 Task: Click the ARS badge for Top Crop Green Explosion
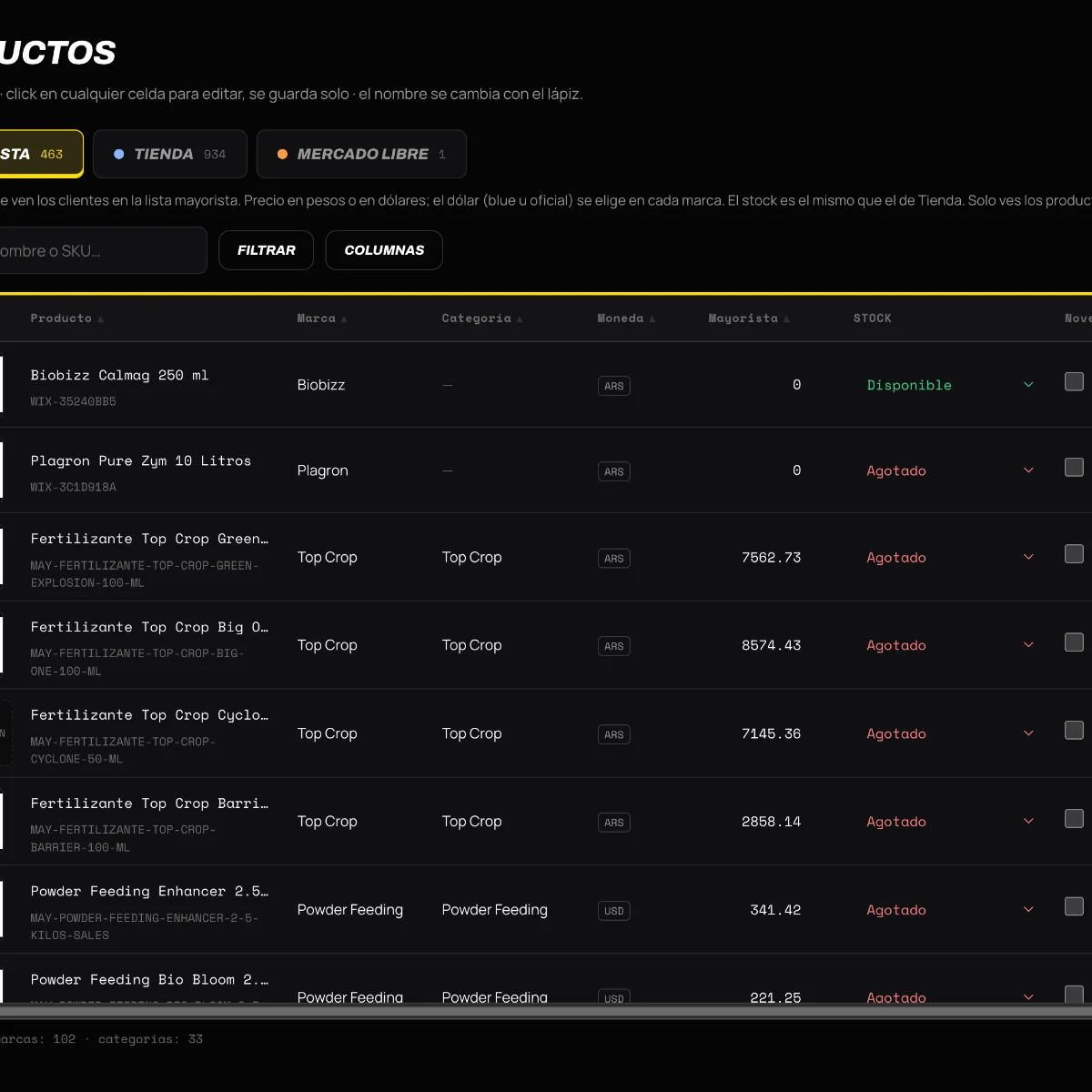pos(614,559)
